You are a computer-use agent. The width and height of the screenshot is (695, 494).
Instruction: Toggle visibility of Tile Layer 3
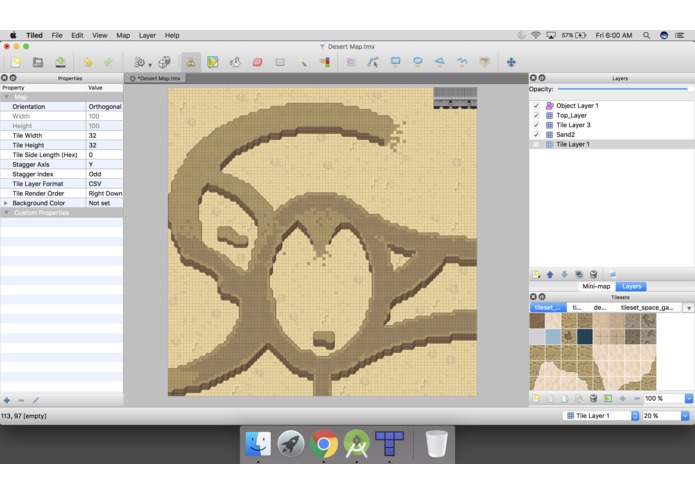click(536, 125)
